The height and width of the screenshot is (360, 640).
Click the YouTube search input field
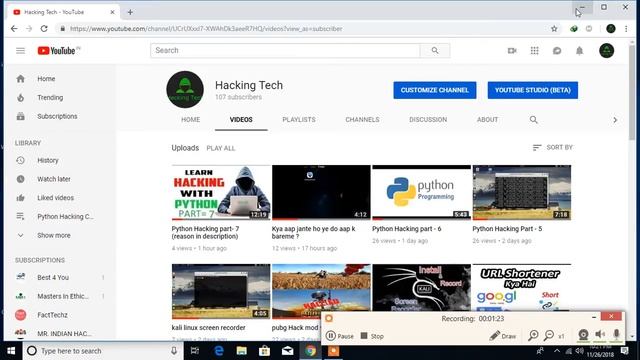285,51
